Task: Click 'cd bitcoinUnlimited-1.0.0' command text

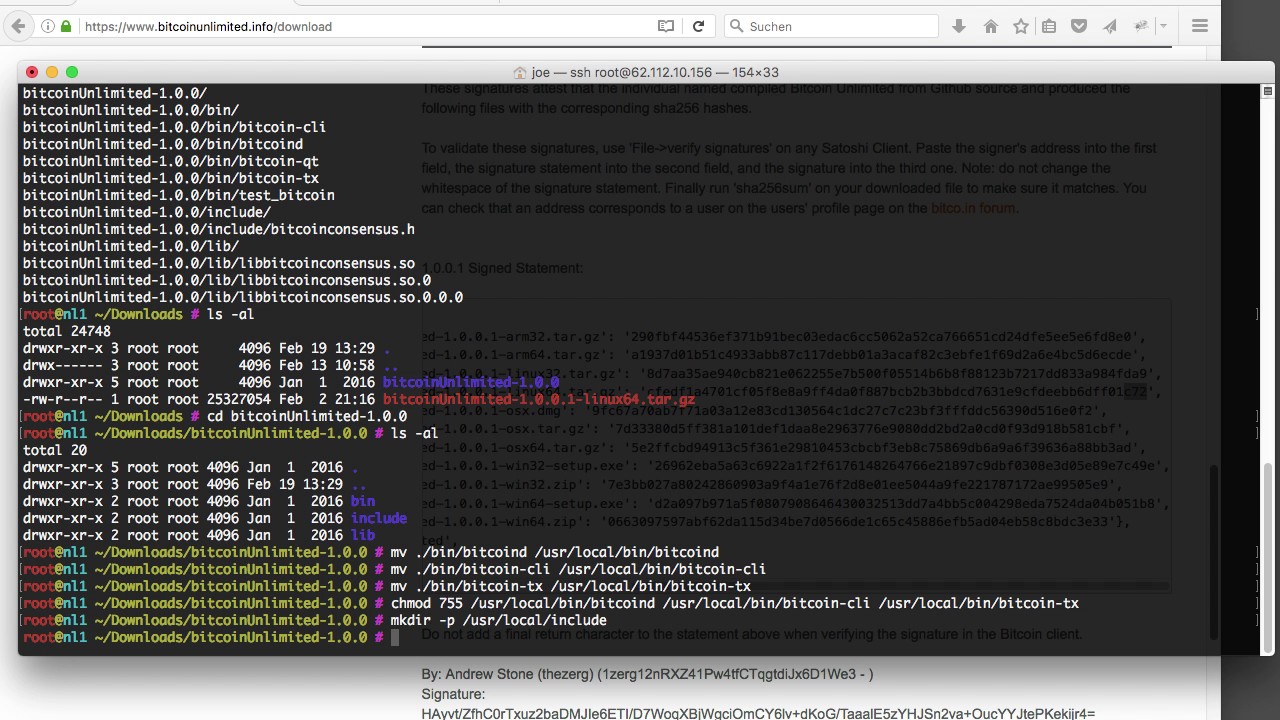Action: (x=307, y=417)
